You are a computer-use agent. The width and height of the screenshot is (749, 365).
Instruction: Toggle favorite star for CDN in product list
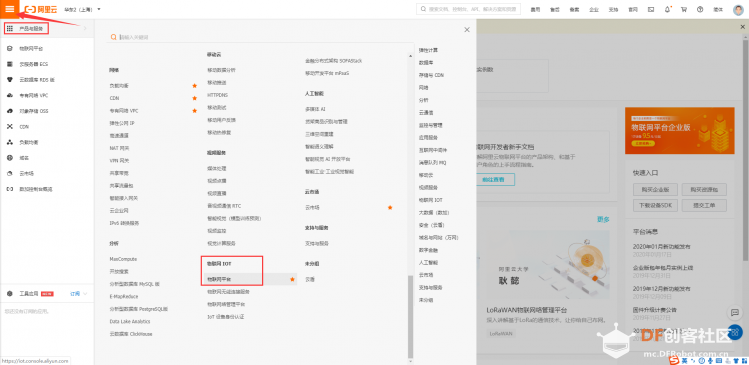(x=194, y=98)
